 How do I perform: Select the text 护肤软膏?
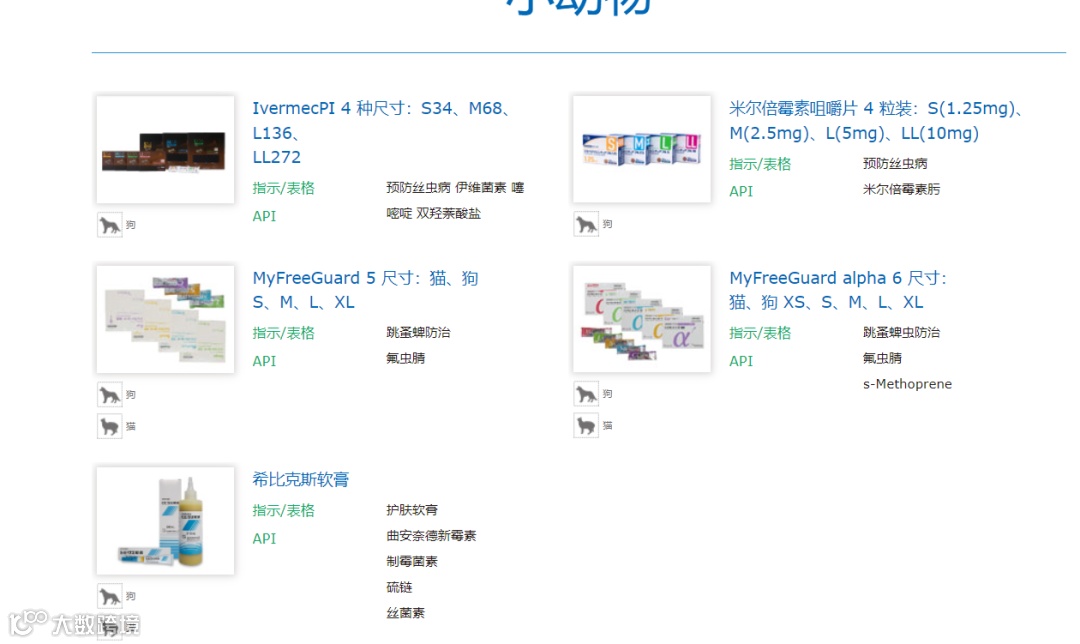click(x=412, y=510)
